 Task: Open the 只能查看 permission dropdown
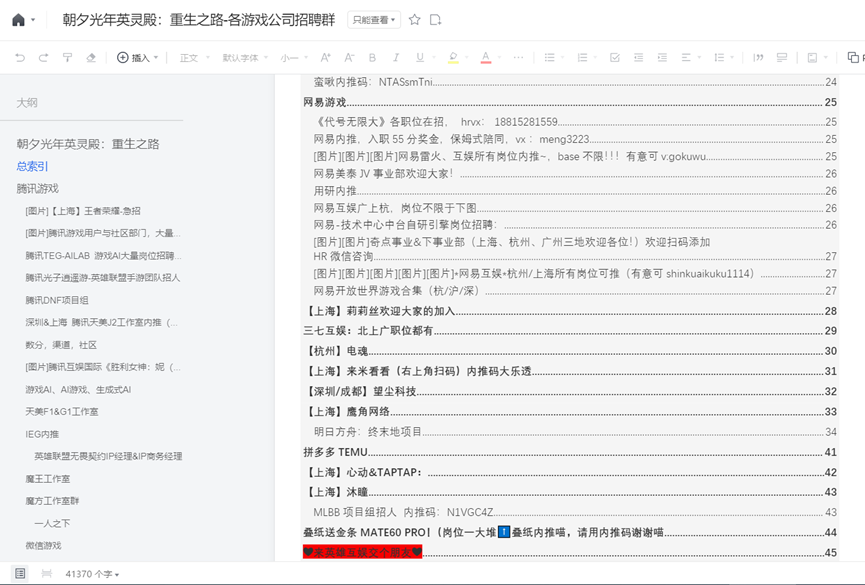point(374,20)
